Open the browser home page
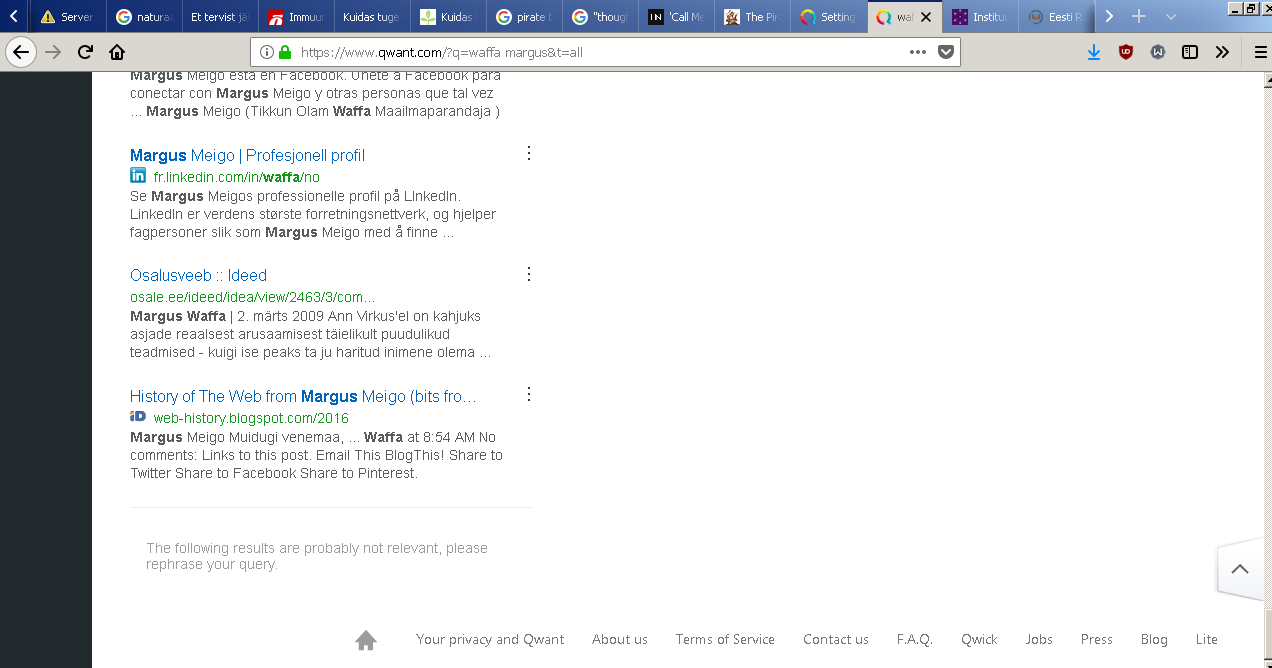This screenshot has width=1272, height=668. [x=117, y=52]
